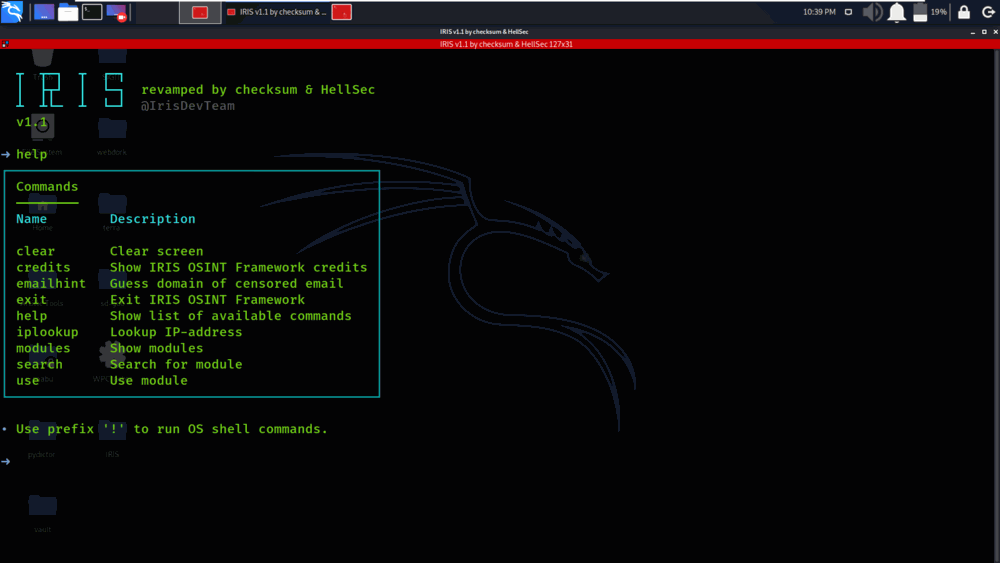Click the empty prompt arrow at bottom
The height and width of the screenshot is (563, 1000).
[x=6, y=461]
